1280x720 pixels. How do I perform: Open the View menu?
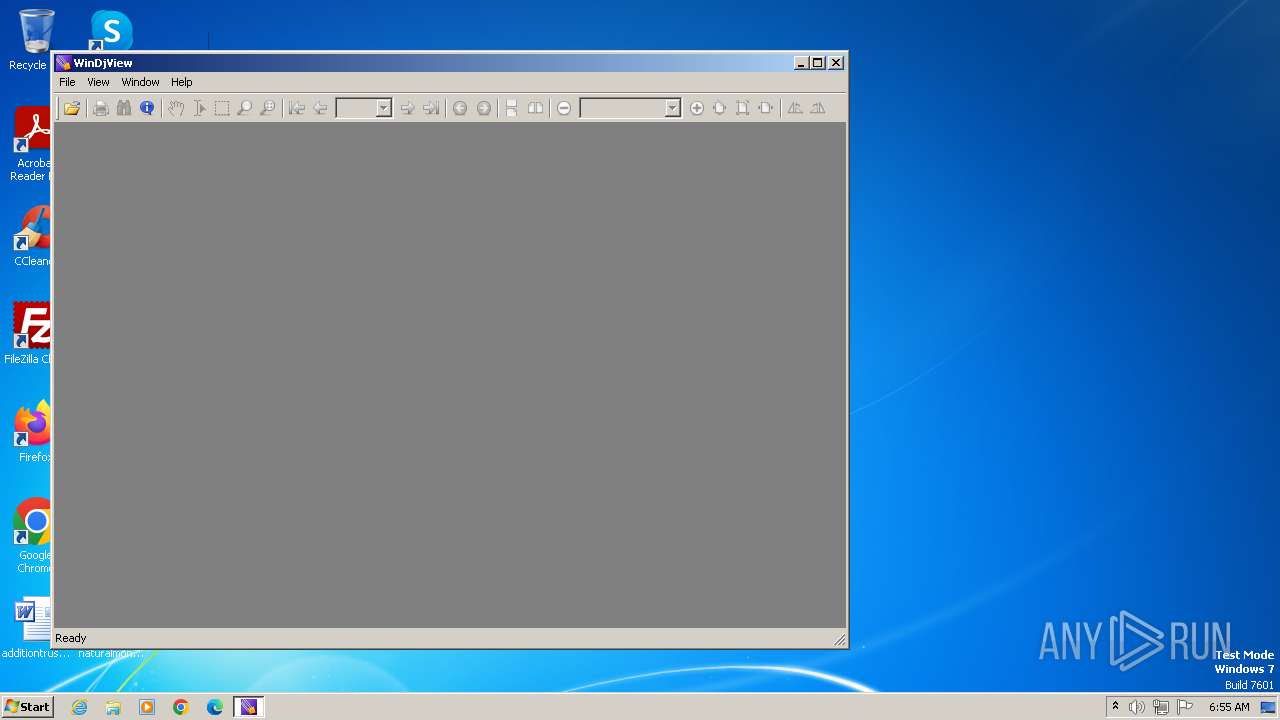[98, 82]
